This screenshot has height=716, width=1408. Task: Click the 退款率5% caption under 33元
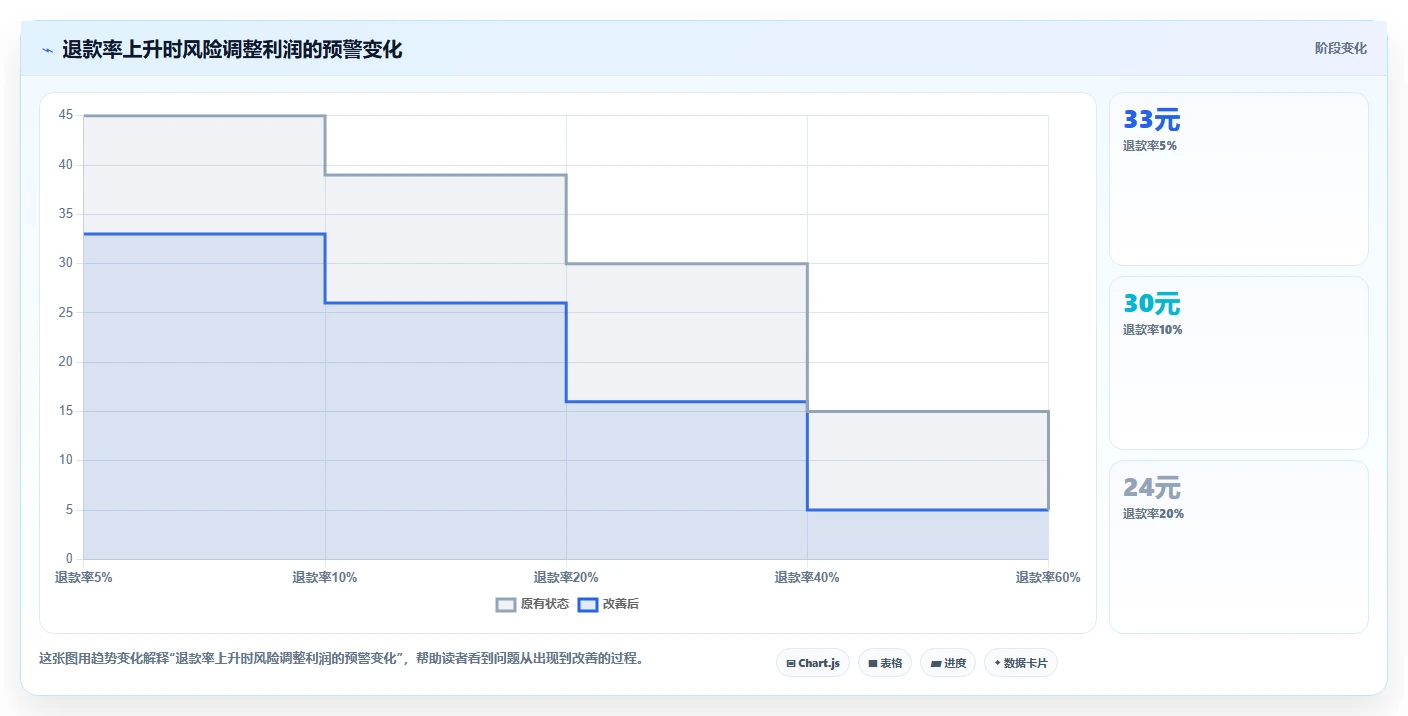click(x=1150, y=146)
